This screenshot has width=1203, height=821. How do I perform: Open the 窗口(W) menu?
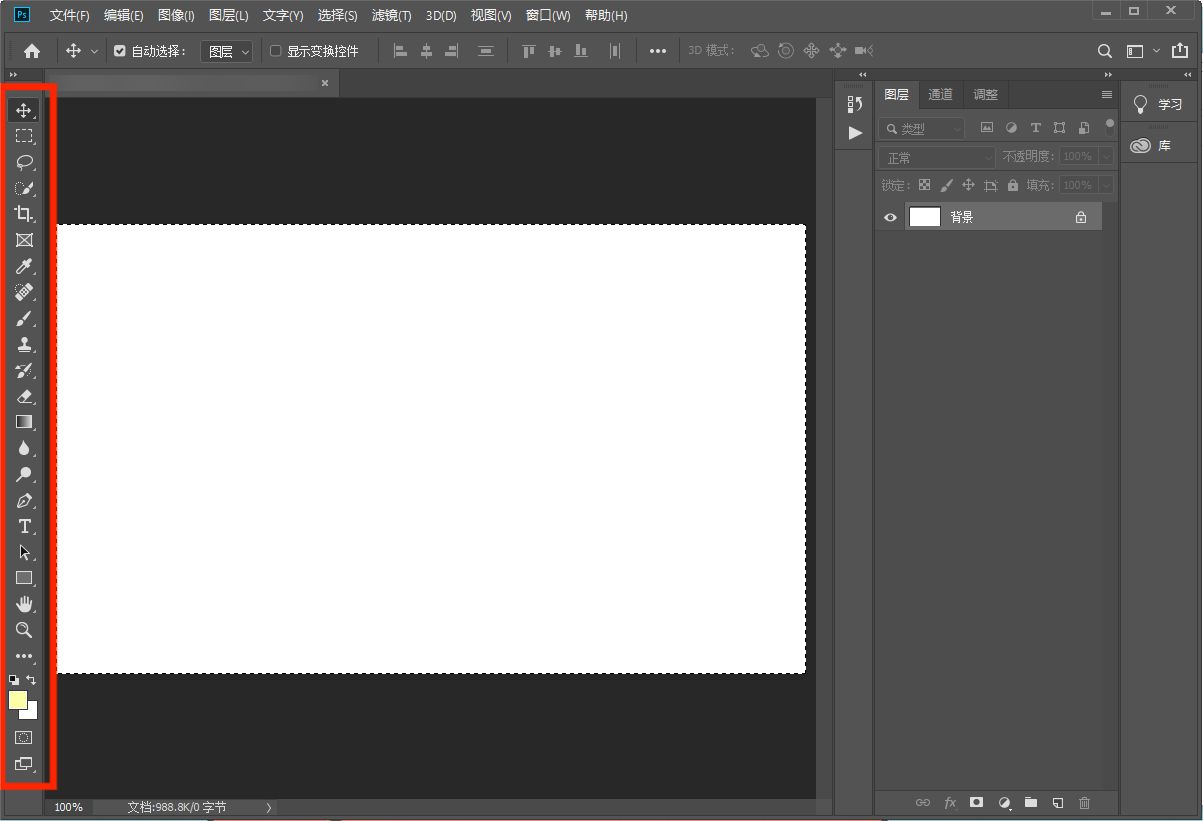pyautogui.click(x=548, y=16)
